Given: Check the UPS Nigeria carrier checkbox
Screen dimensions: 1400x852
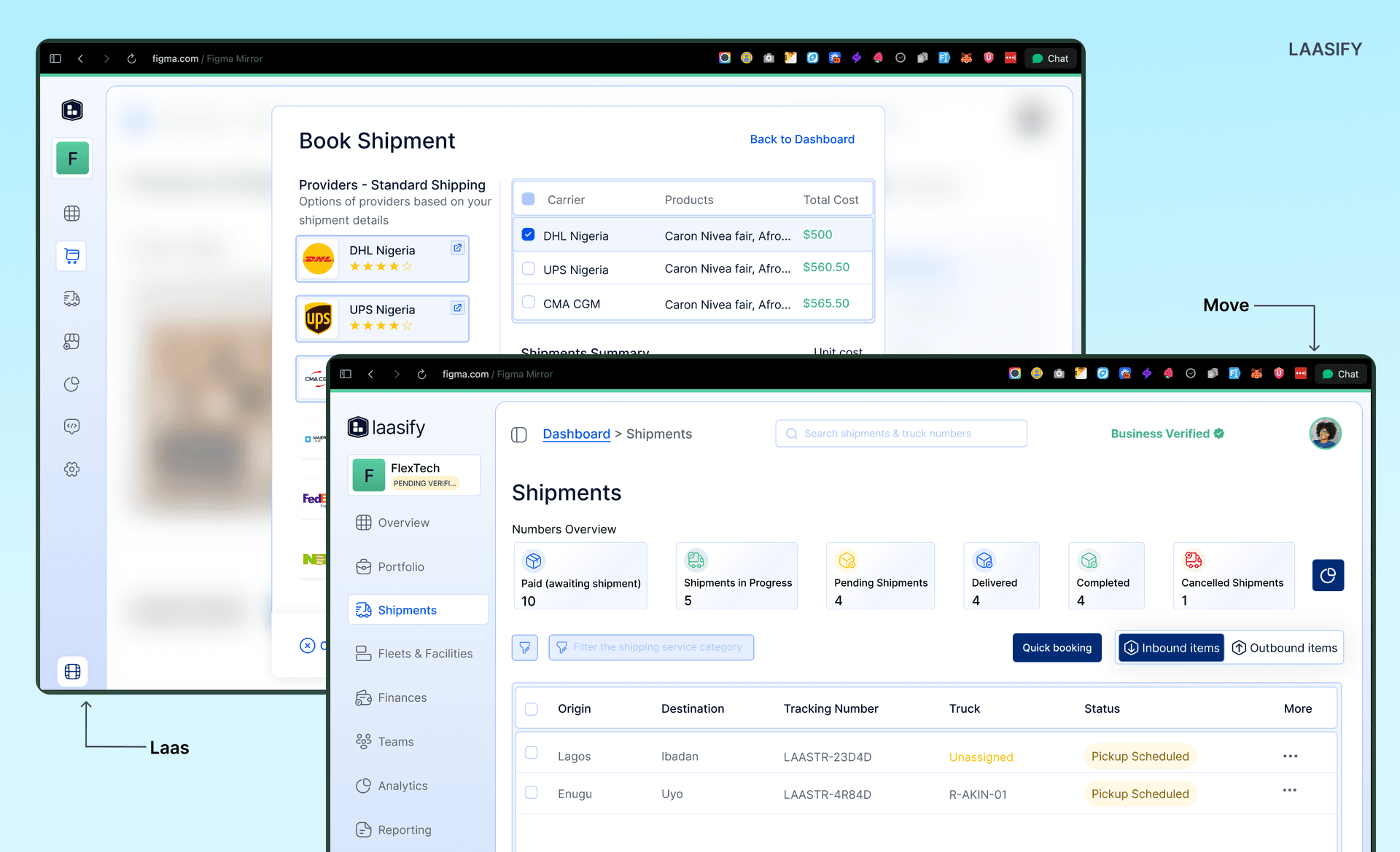Looking at the screenshot, I should (529, 268).
